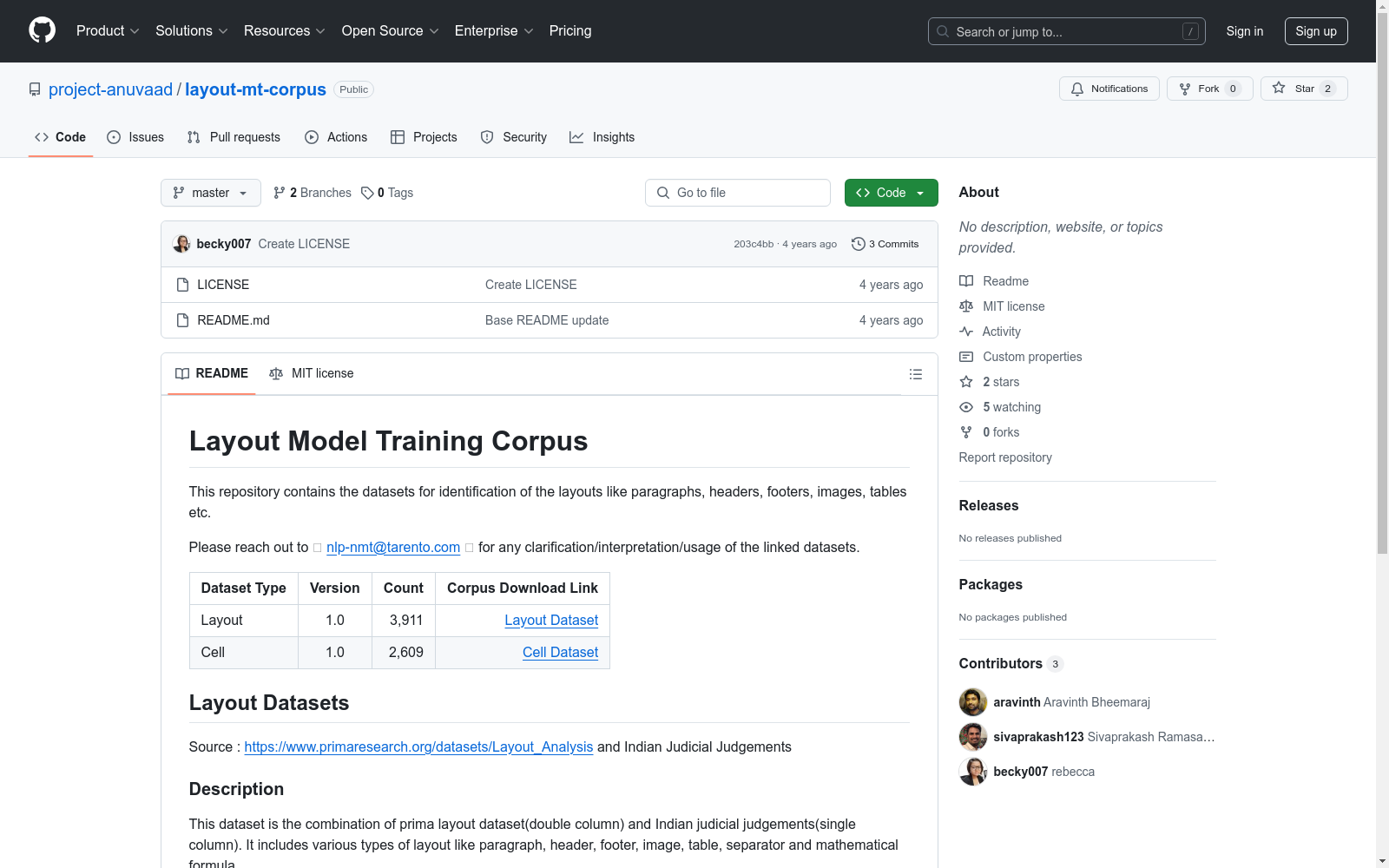
Task: Open the Security tab
Action: [x=514, y=137]
